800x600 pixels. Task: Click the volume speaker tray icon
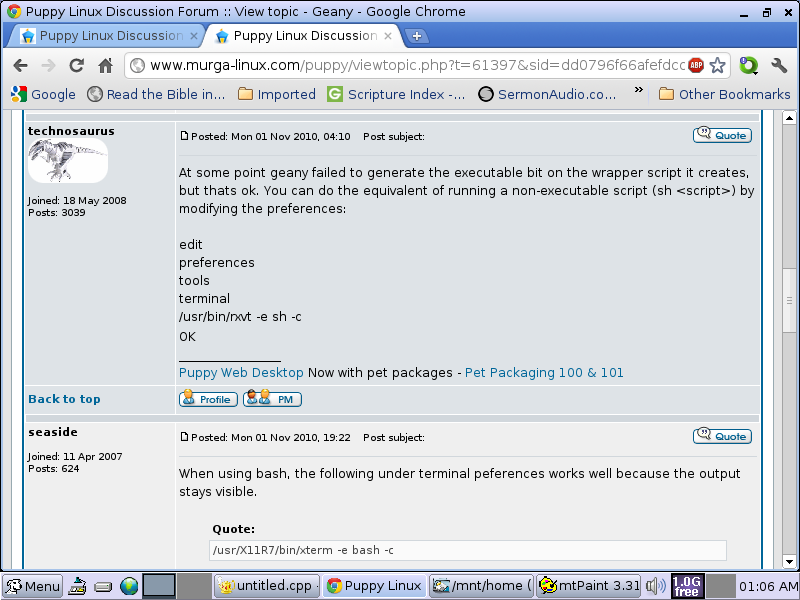[x=656, y=586]
